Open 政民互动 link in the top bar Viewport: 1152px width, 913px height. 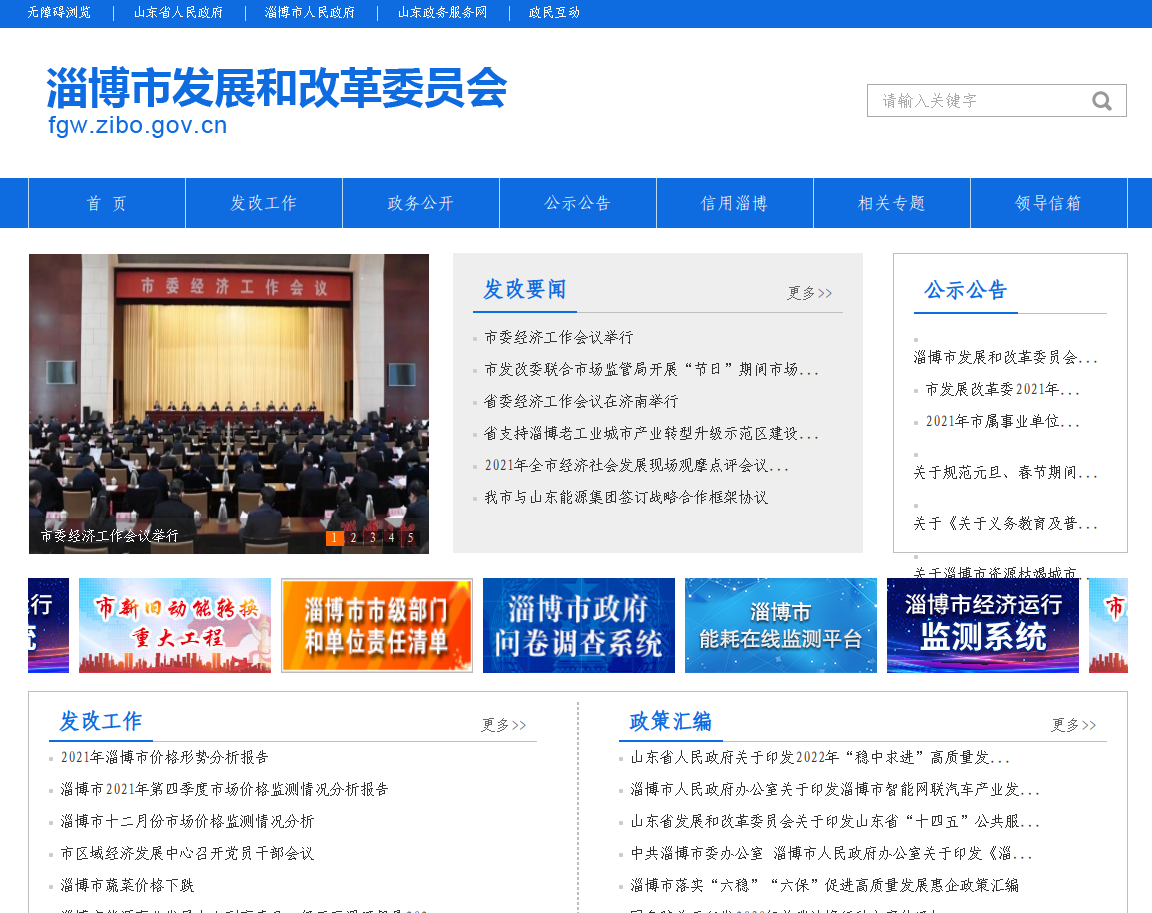click(x=554, y=12)
